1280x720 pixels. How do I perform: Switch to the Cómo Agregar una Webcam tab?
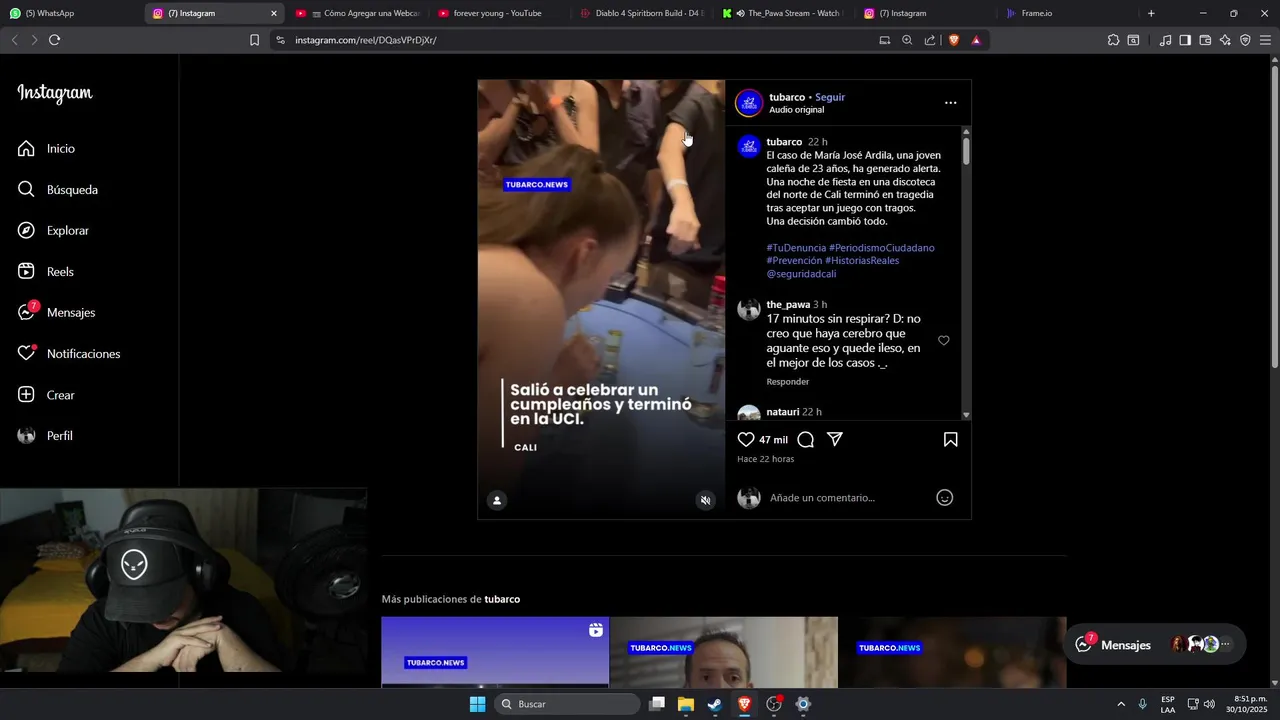click(x=360, y=13)
